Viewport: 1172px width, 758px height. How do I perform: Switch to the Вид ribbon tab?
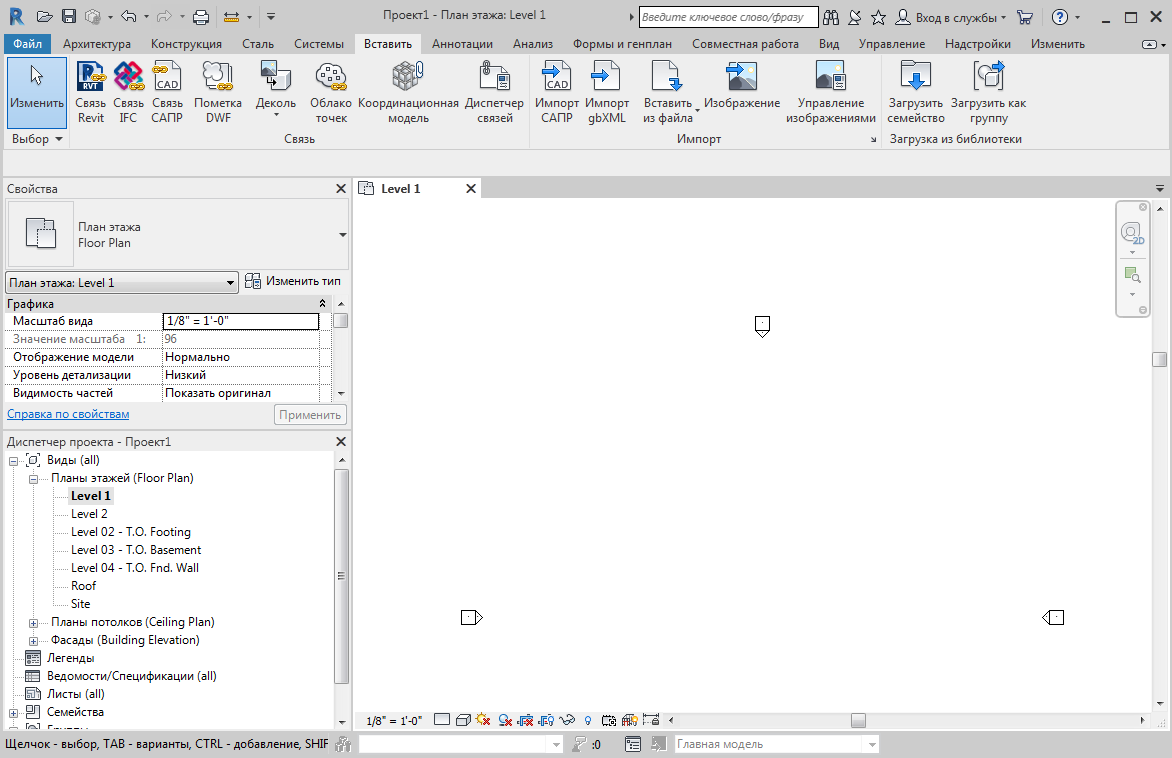(x=828, y=43)
